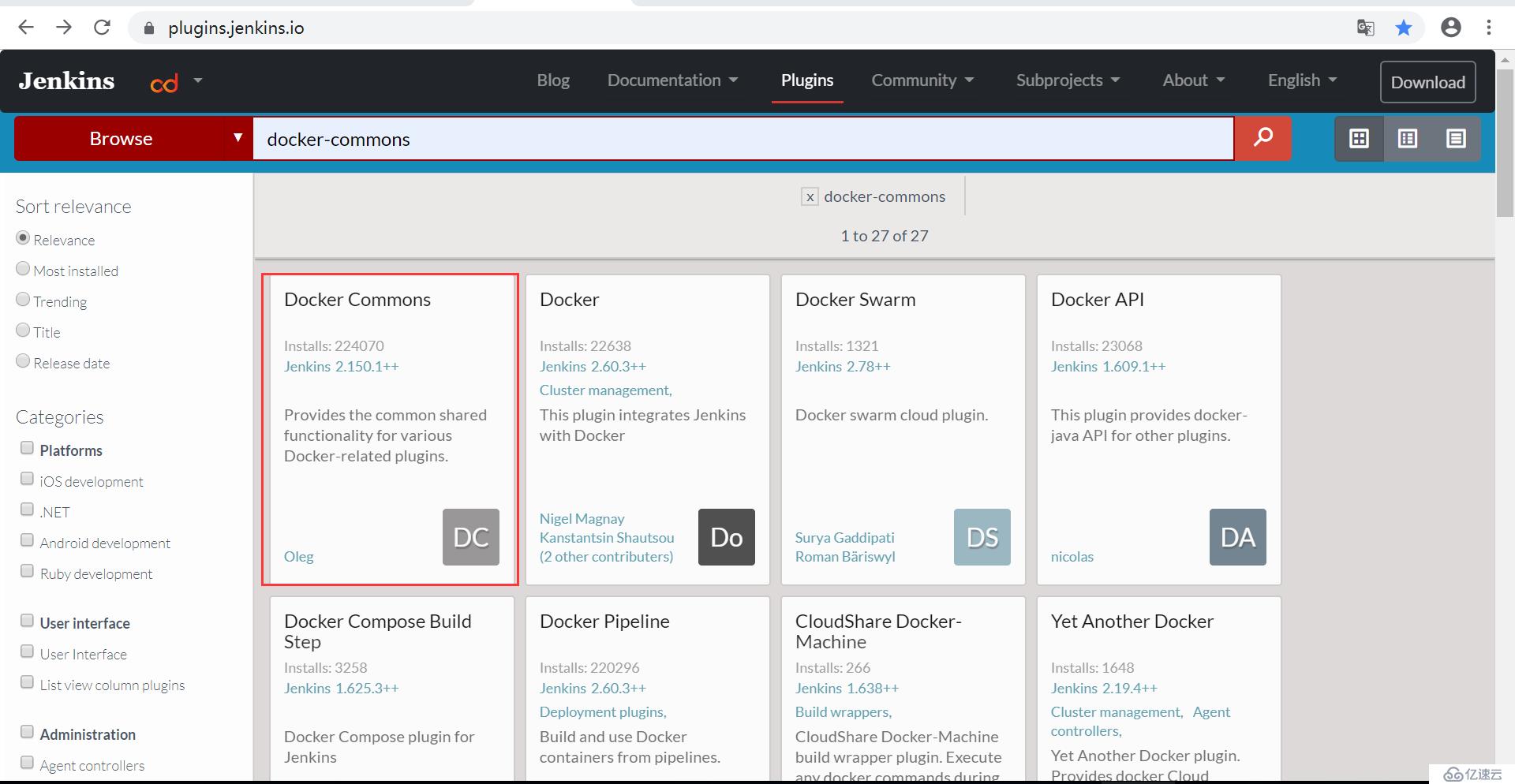
Task: Click the browser forward arrow
Action: pos(64,28)
